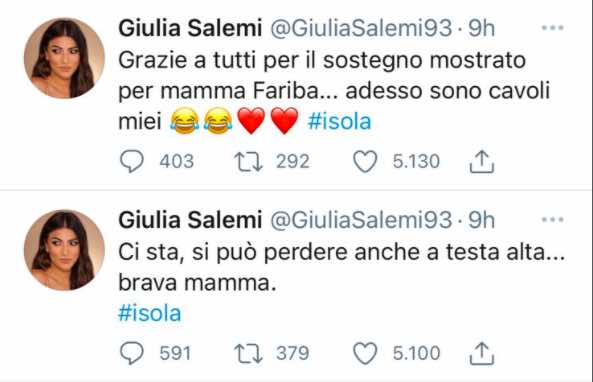593x382 pixels.
Task: Reply to the 'brava mamma' tweet
Action: [132, 353]
